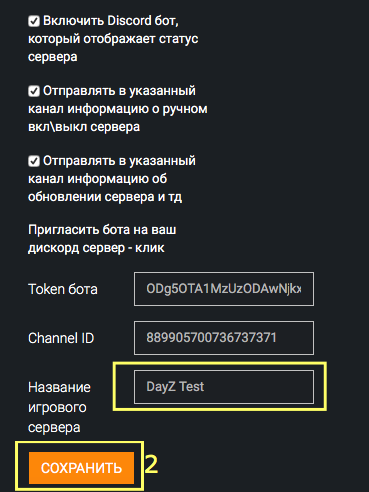369x492 pixels.
Task: Click the yellow number 2 annotation
Action: tap(151, 464)
